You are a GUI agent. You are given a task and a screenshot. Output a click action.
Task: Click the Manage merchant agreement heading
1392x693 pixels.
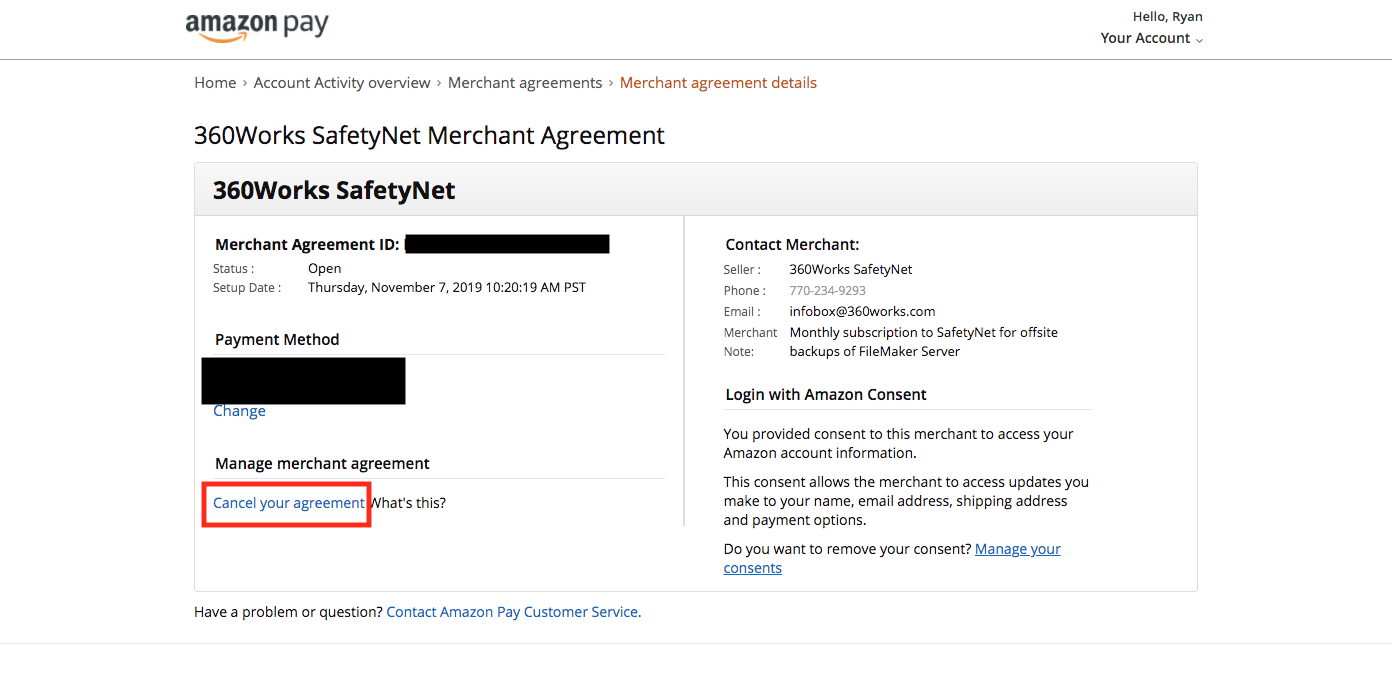click(322, 464)
